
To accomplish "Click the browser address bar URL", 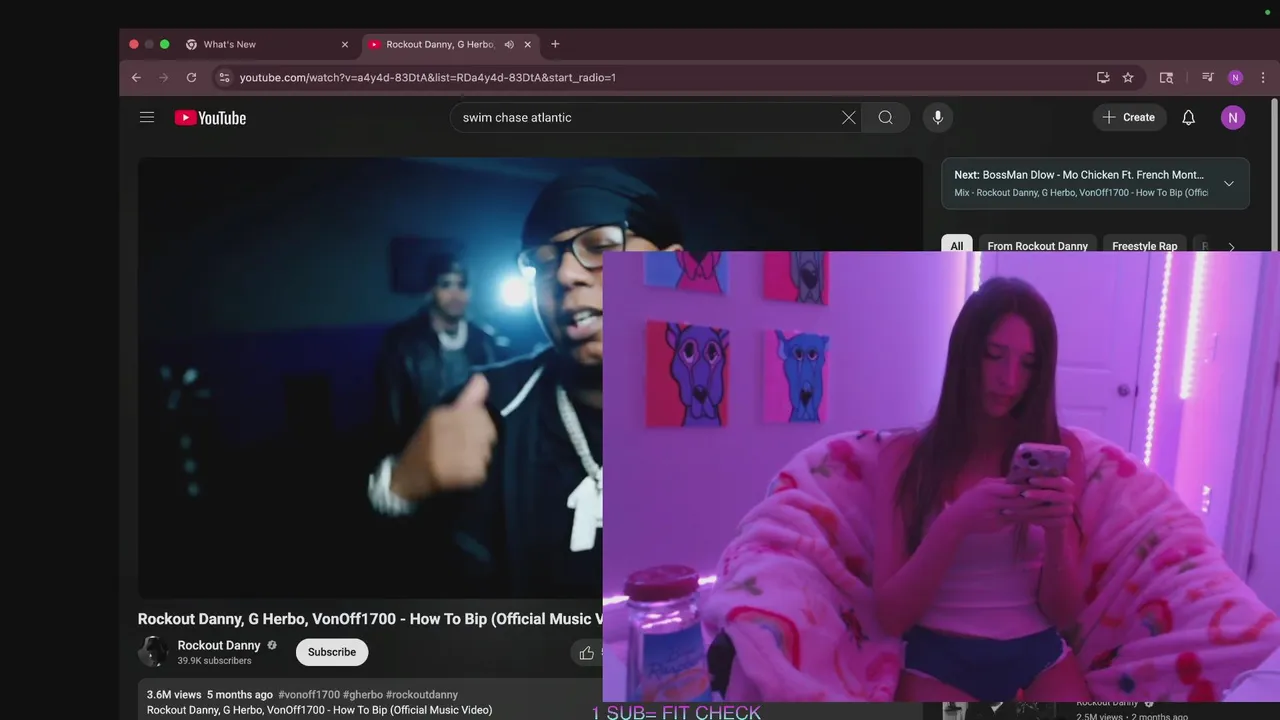I will click(428, 77).
